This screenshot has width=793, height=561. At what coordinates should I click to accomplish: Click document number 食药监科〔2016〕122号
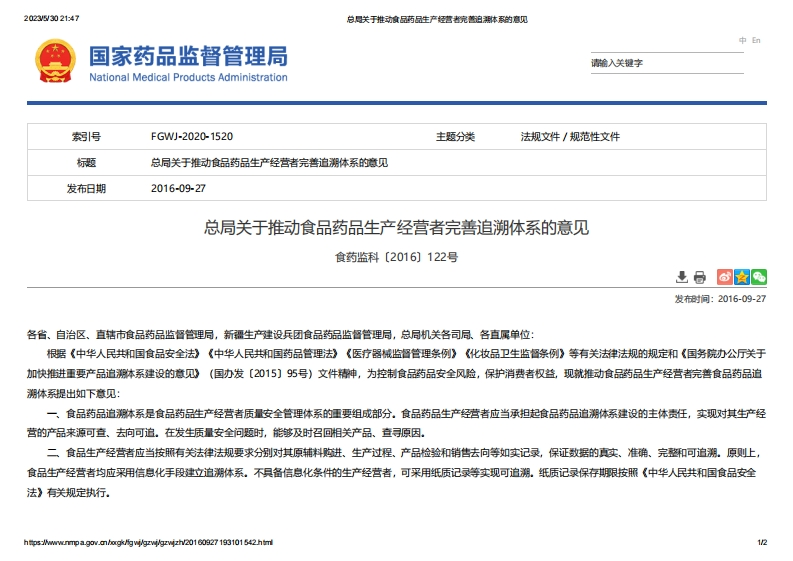click(396, 257)
